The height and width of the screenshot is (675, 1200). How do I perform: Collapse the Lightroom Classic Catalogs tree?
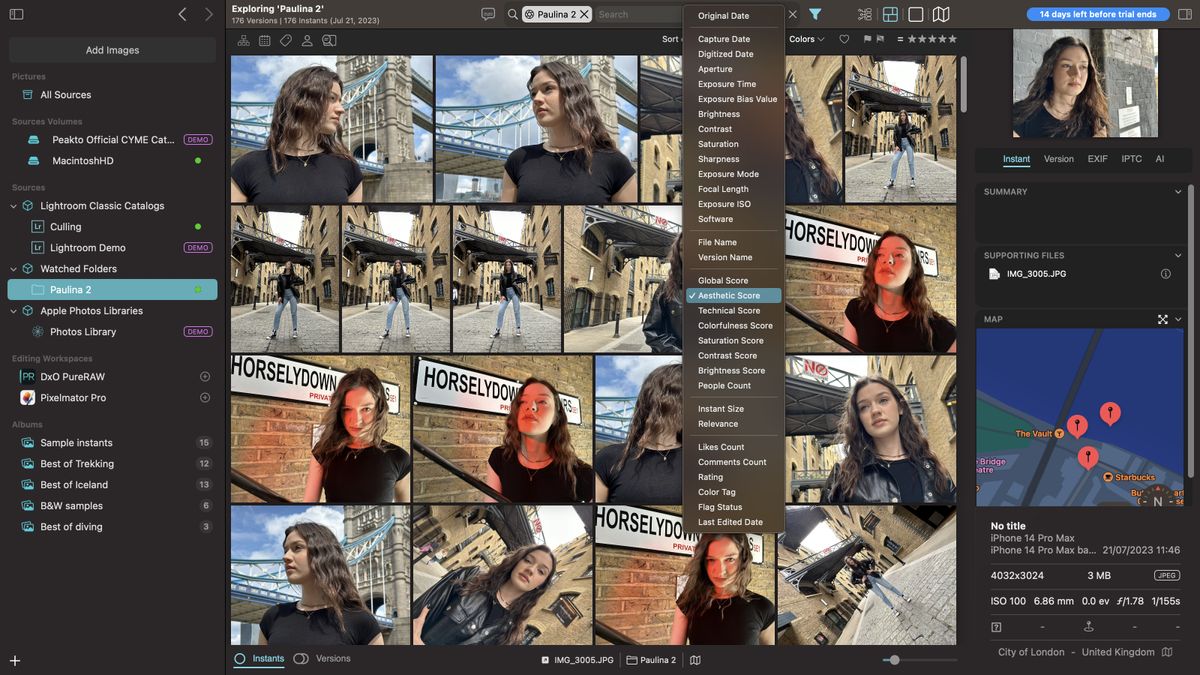[x=11, y=205]
